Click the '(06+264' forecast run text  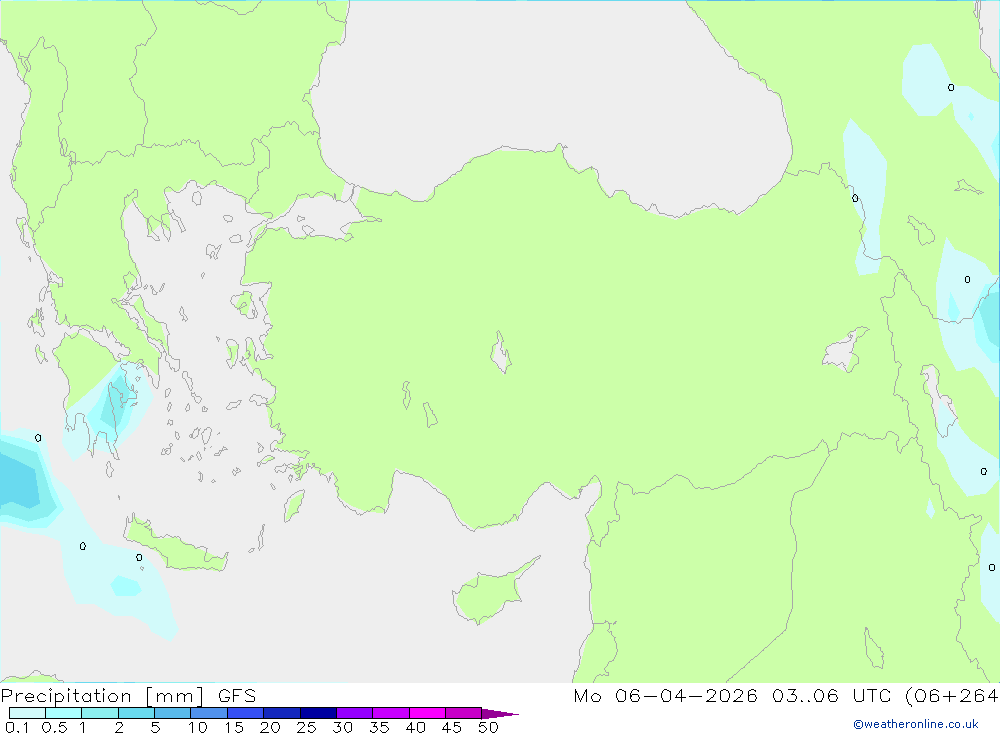pos(952,696)
